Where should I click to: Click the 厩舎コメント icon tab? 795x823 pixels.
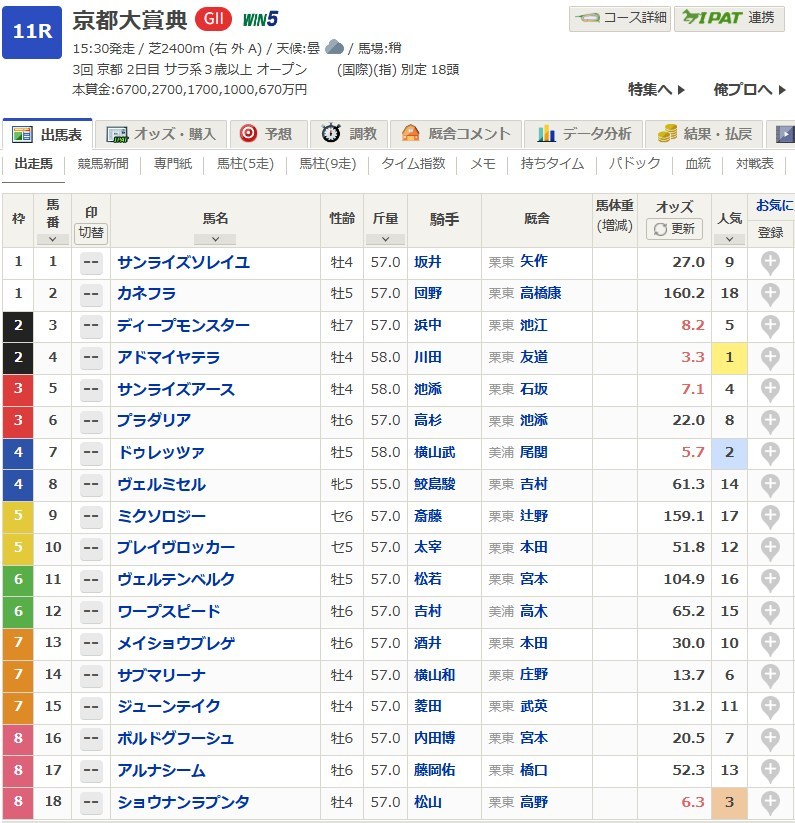pos(410,134)
